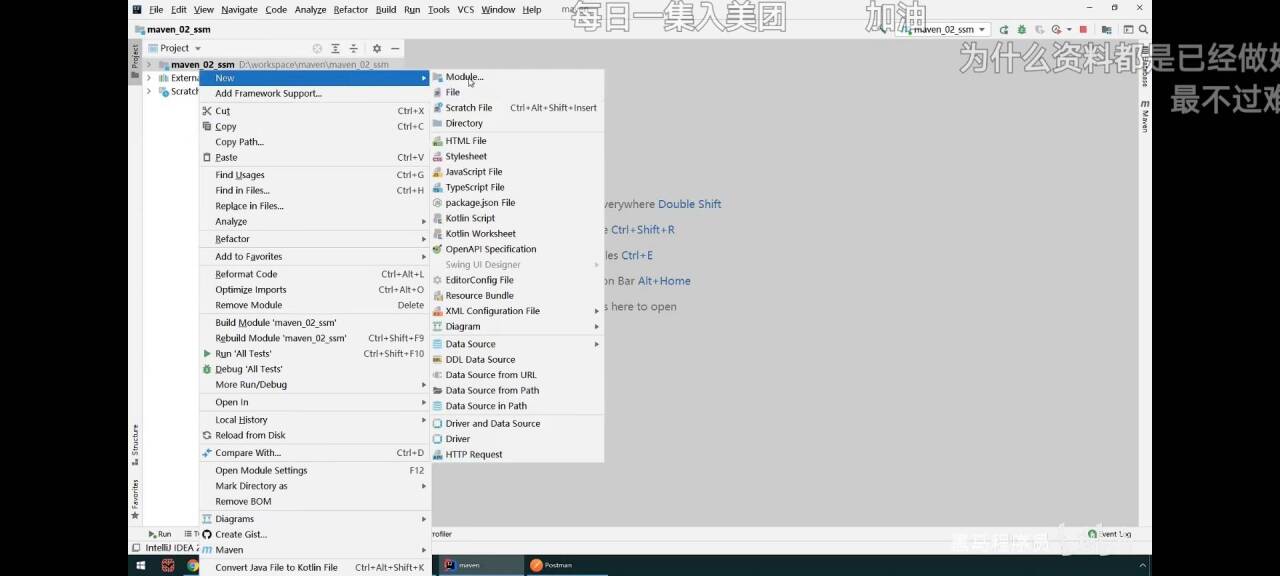Click the TypeScript File icon
This screenshot has height=576, width=1280.
click(x=437, y=187)
